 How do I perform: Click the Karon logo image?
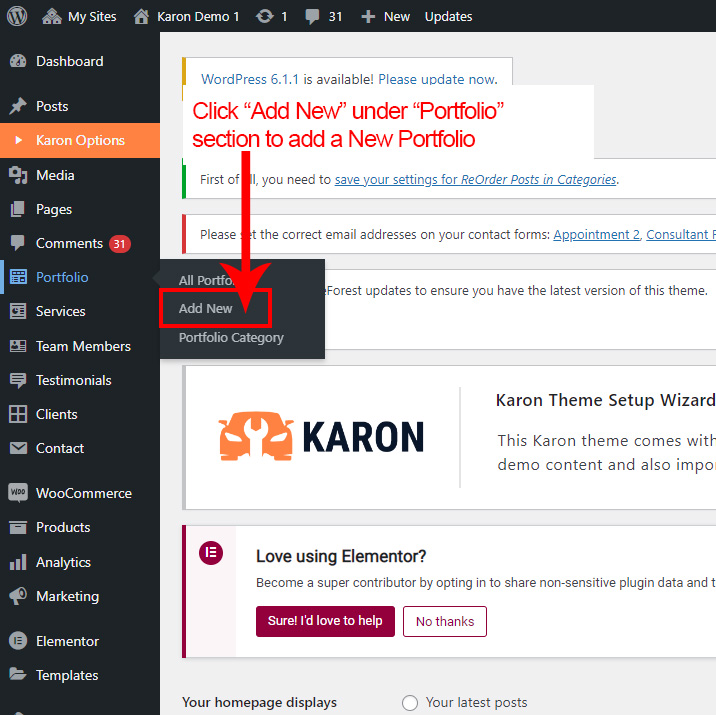click(322, 437)
